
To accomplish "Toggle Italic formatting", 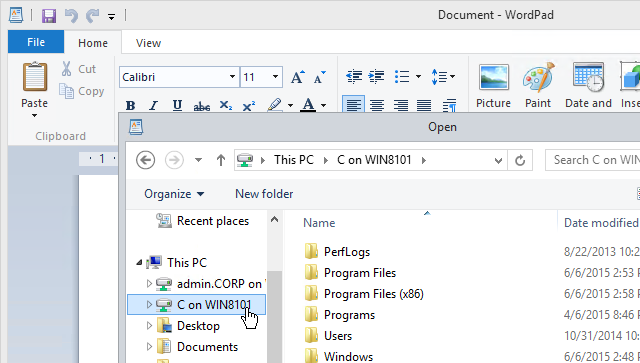I will coord(153,106).
